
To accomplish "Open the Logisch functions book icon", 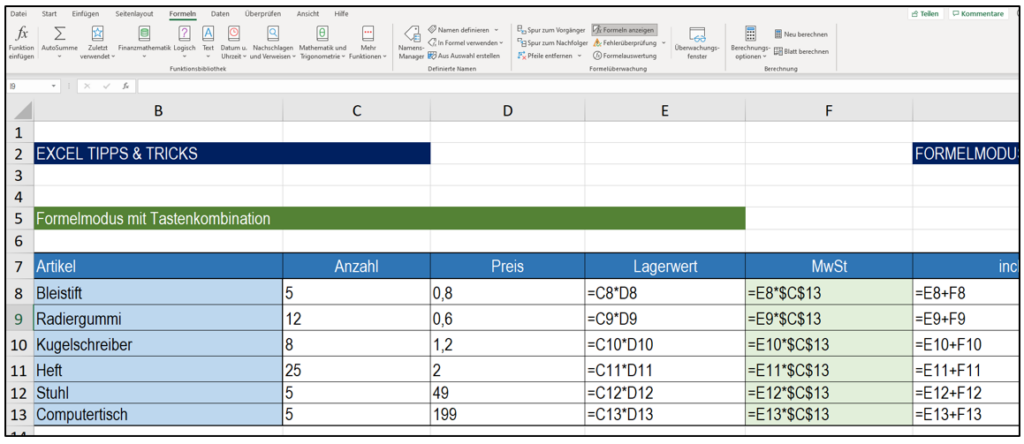I will pos(185,33).
